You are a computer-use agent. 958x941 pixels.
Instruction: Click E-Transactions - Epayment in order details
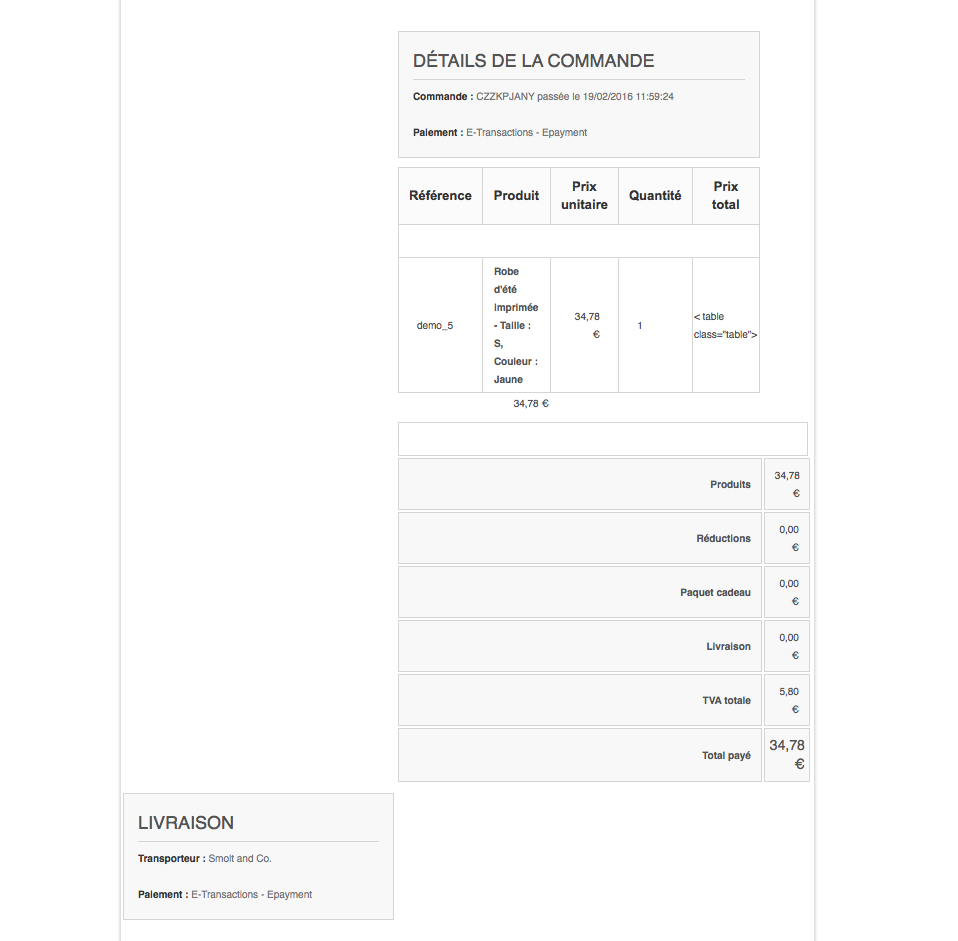click(526, 132)
